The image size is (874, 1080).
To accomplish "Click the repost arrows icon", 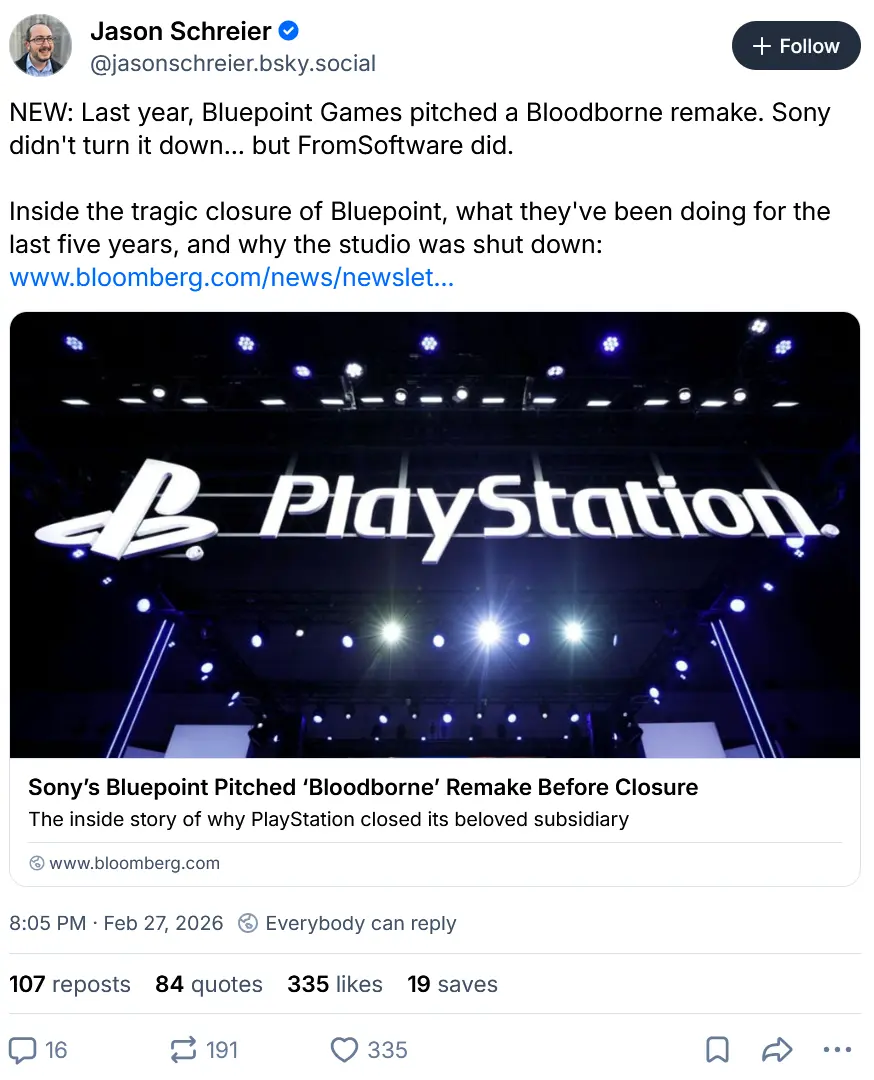I will [x=184, y=1049].
